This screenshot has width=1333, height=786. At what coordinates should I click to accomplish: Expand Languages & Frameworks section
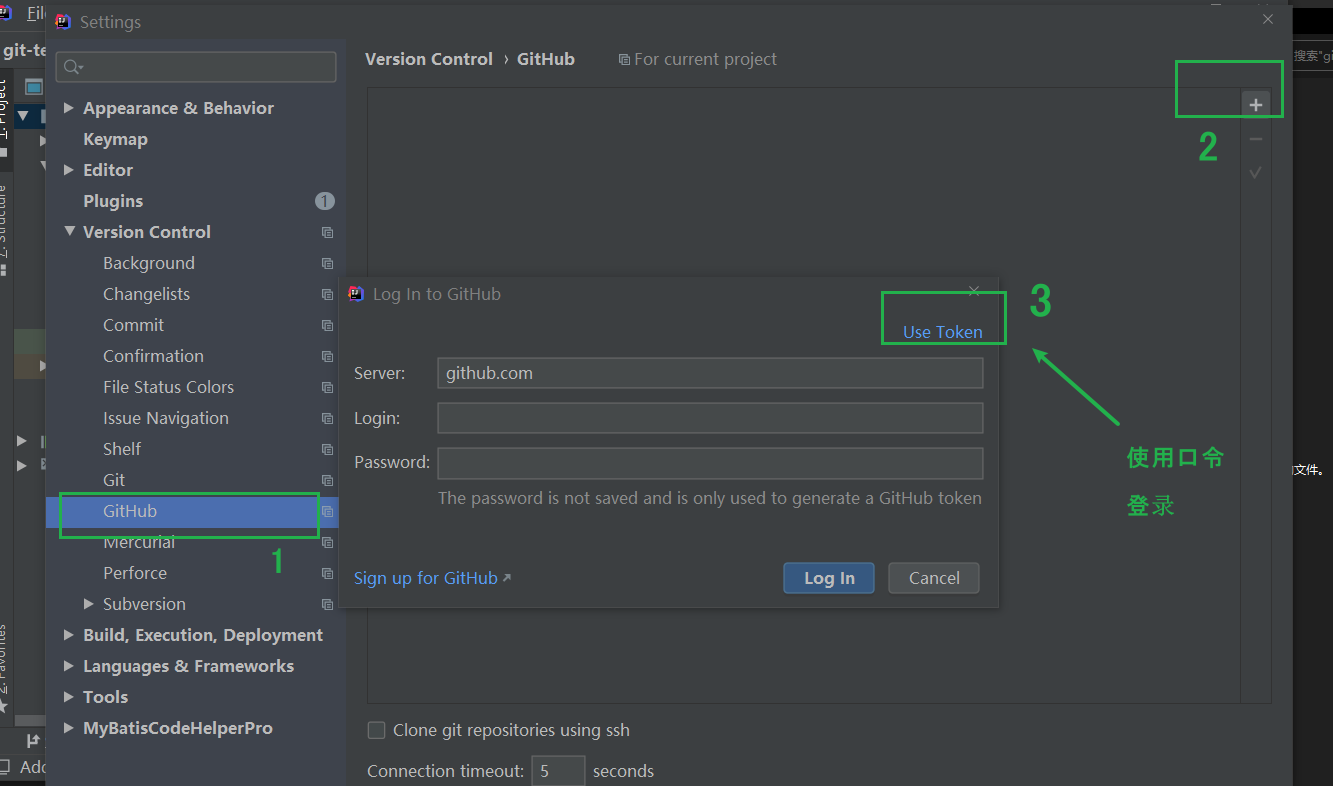tap(69, 666)
